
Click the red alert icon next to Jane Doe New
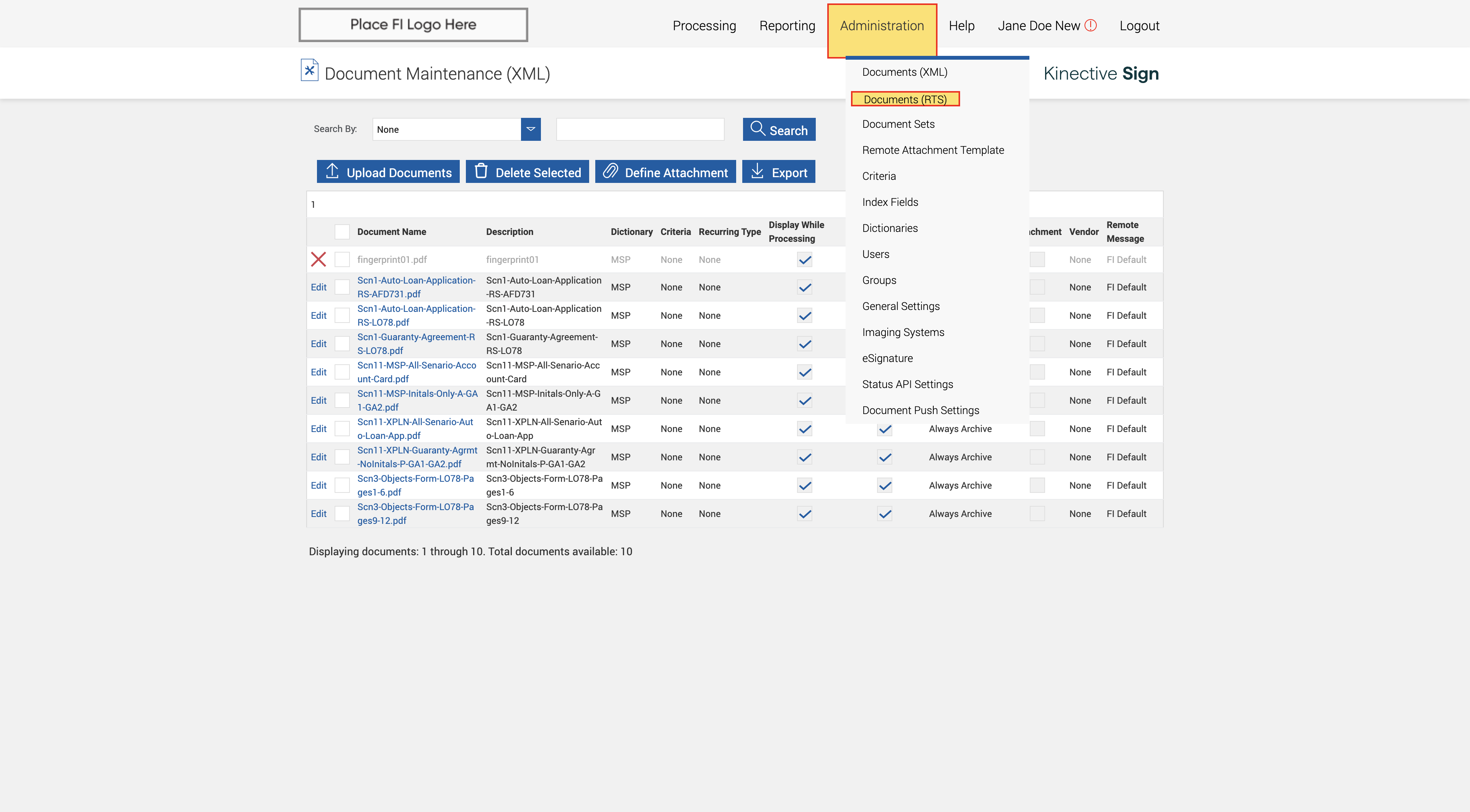click(1091, 26)
